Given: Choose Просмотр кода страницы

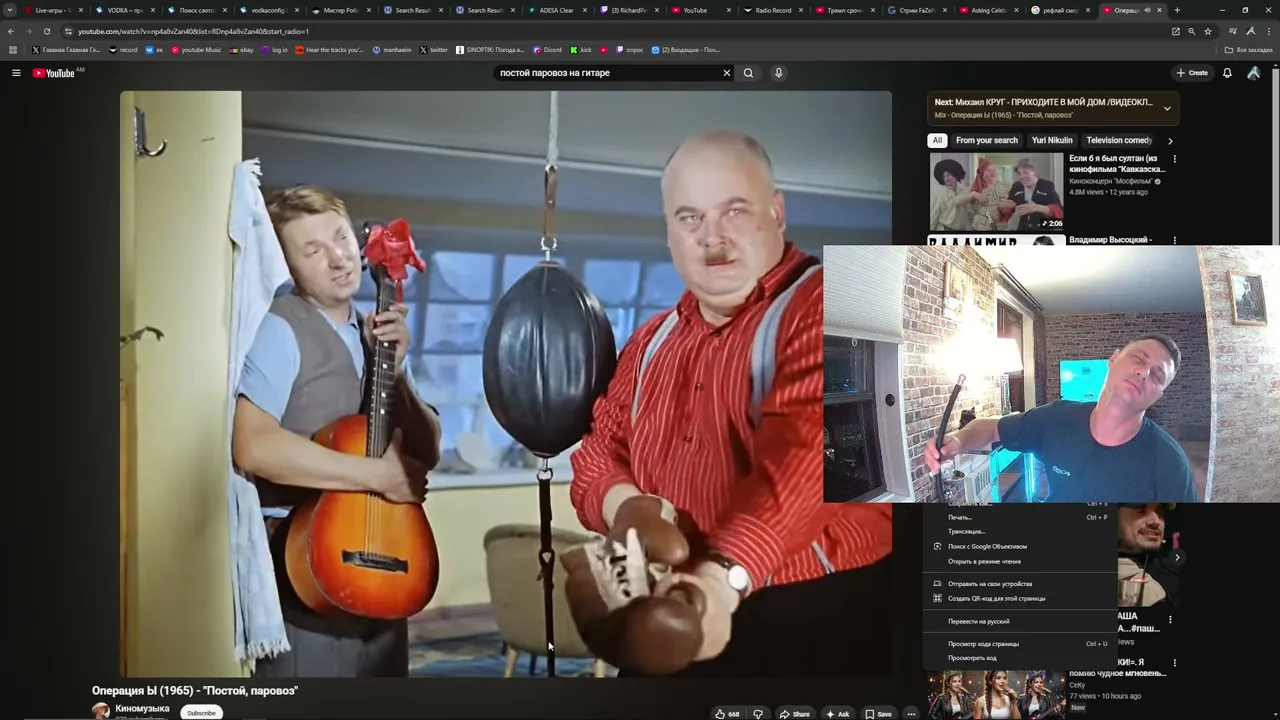Looking at the screenshot, I should [x=1020, y=643].
